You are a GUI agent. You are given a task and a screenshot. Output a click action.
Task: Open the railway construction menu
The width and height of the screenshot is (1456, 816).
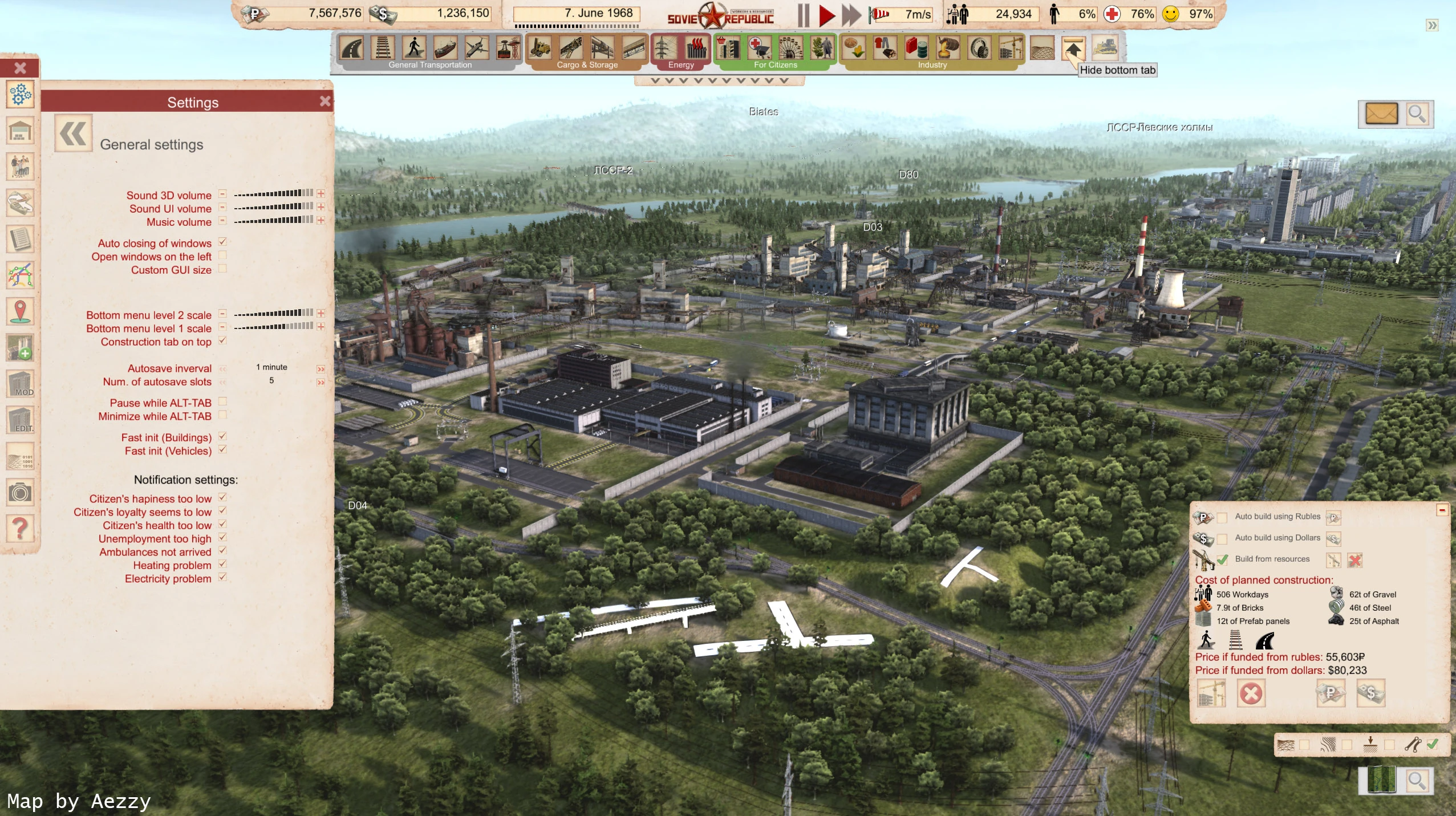383,48
